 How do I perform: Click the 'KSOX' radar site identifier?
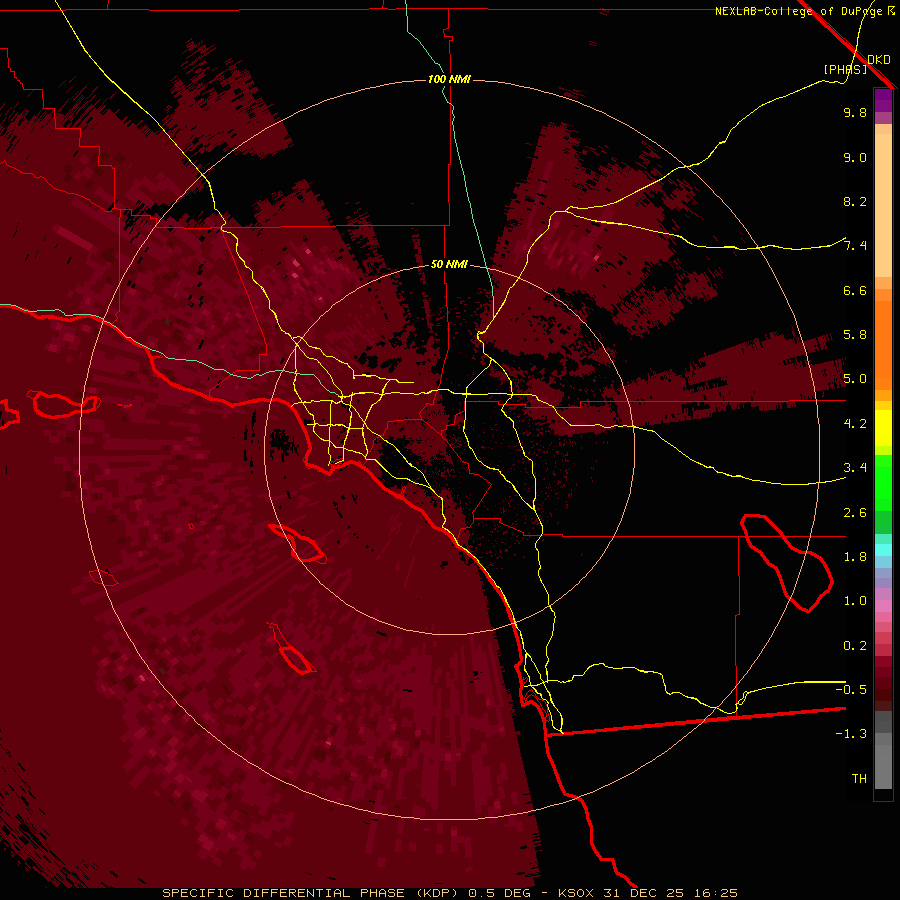577,893
